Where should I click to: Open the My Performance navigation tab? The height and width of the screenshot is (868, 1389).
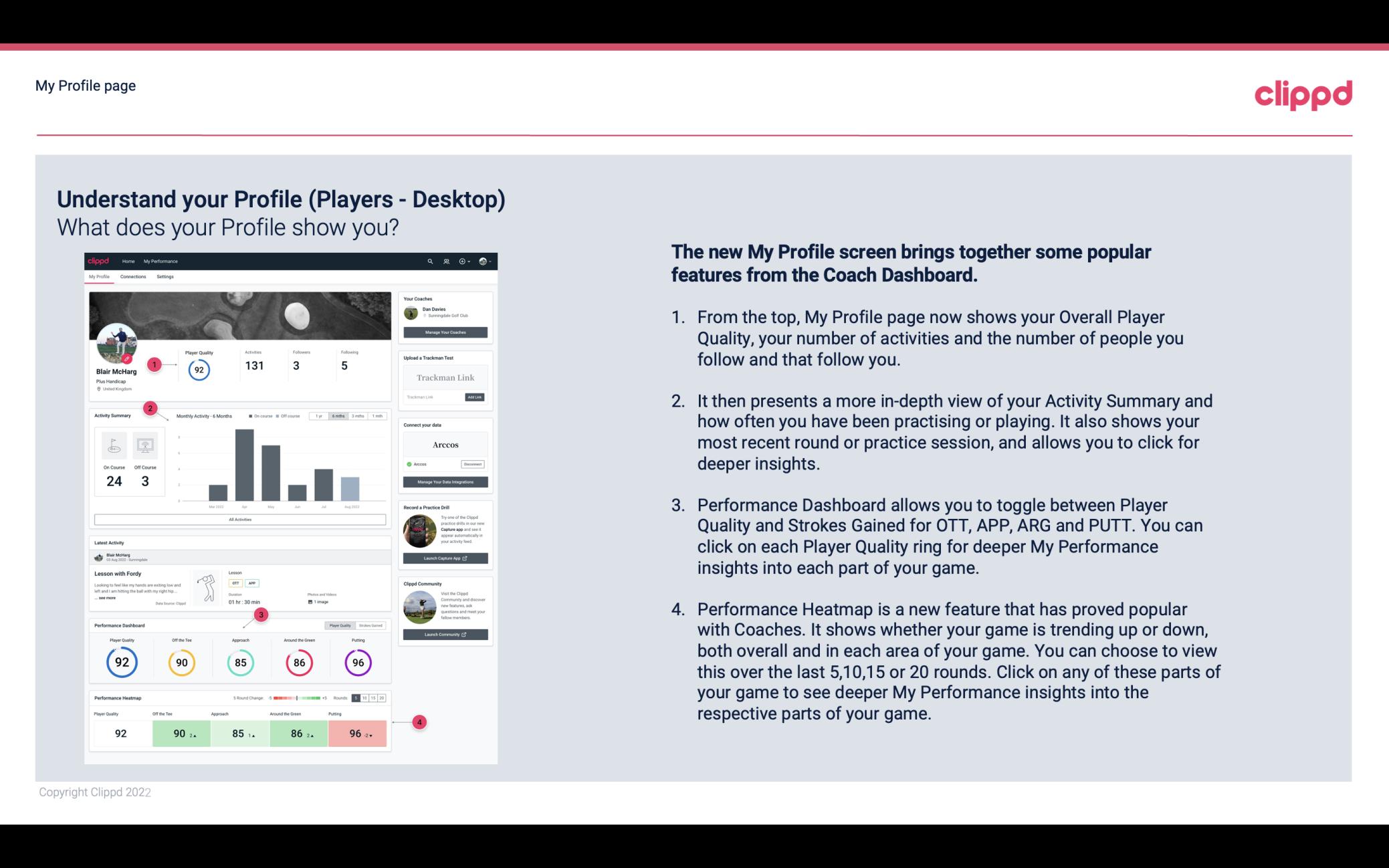pyautogui.click(x=160, y=260)
